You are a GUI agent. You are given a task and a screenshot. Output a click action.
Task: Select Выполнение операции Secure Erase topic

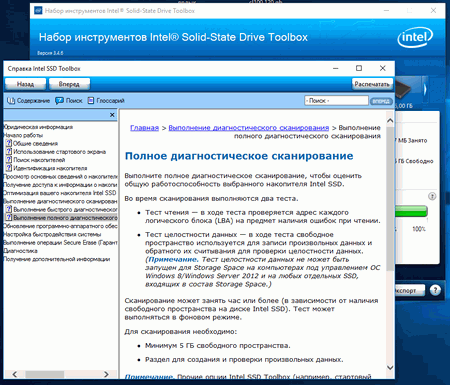60,243
